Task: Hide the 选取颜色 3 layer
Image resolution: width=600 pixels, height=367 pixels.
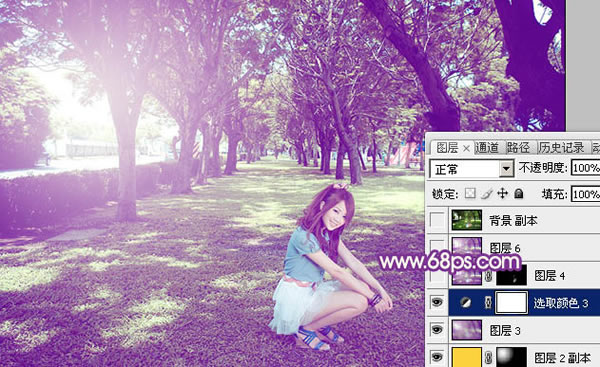Action: point(437,303)
